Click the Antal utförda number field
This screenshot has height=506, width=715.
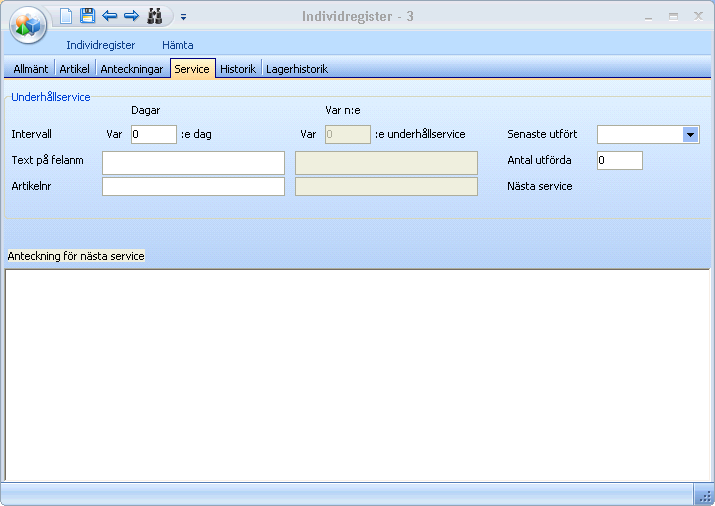coord(619,160)
